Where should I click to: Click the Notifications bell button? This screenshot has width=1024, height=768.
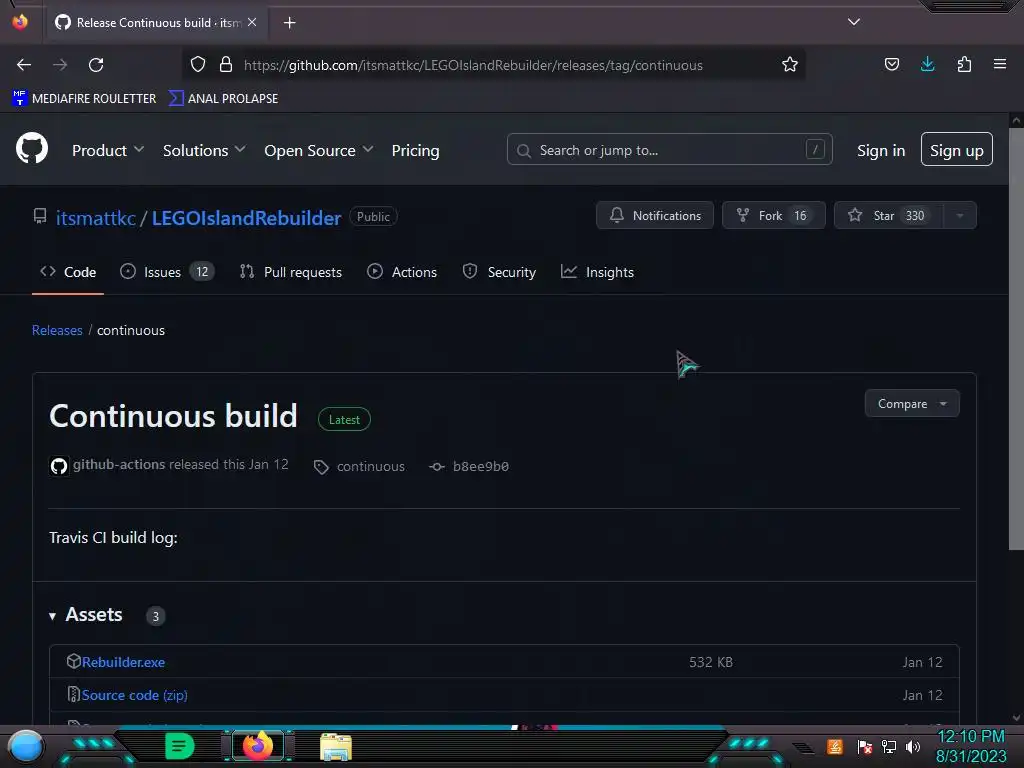(655, 216)
